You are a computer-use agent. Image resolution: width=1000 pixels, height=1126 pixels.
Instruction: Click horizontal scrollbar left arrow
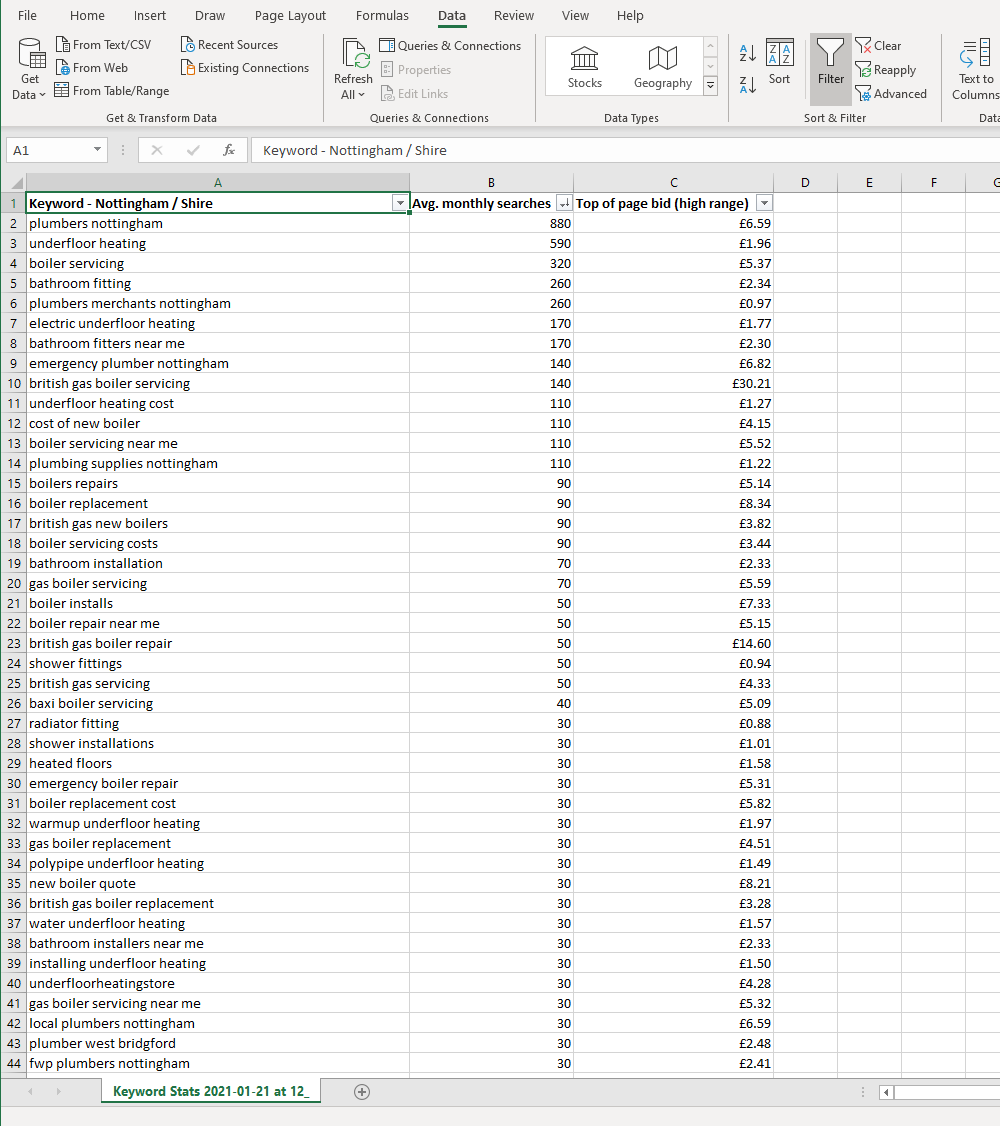tap(887, 1092)
